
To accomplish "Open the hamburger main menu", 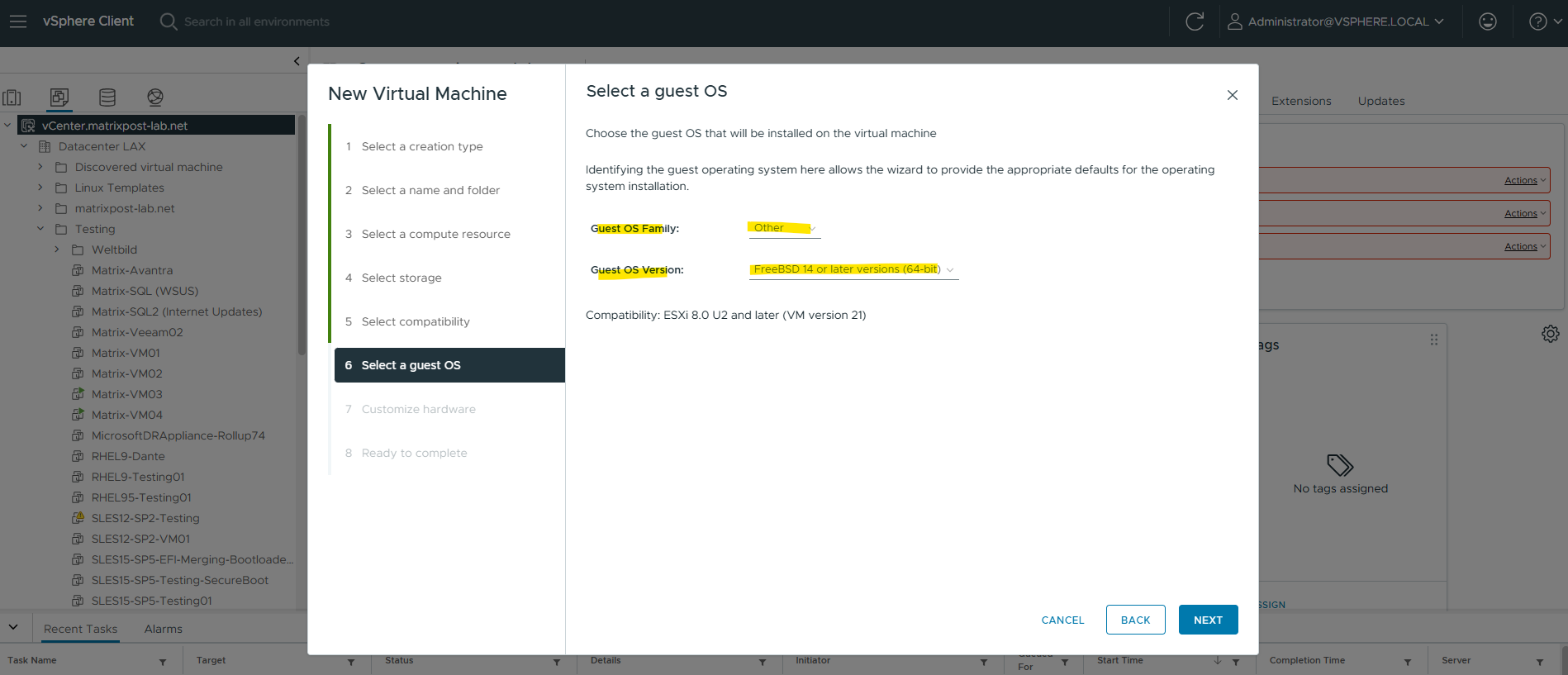I will (x=18, y=21).
